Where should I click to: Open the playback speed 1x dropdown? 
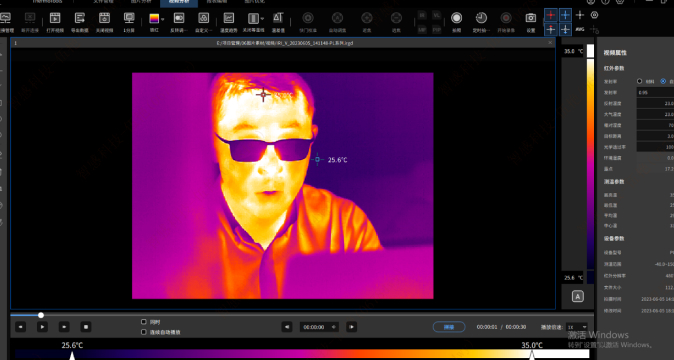(577, 327)
